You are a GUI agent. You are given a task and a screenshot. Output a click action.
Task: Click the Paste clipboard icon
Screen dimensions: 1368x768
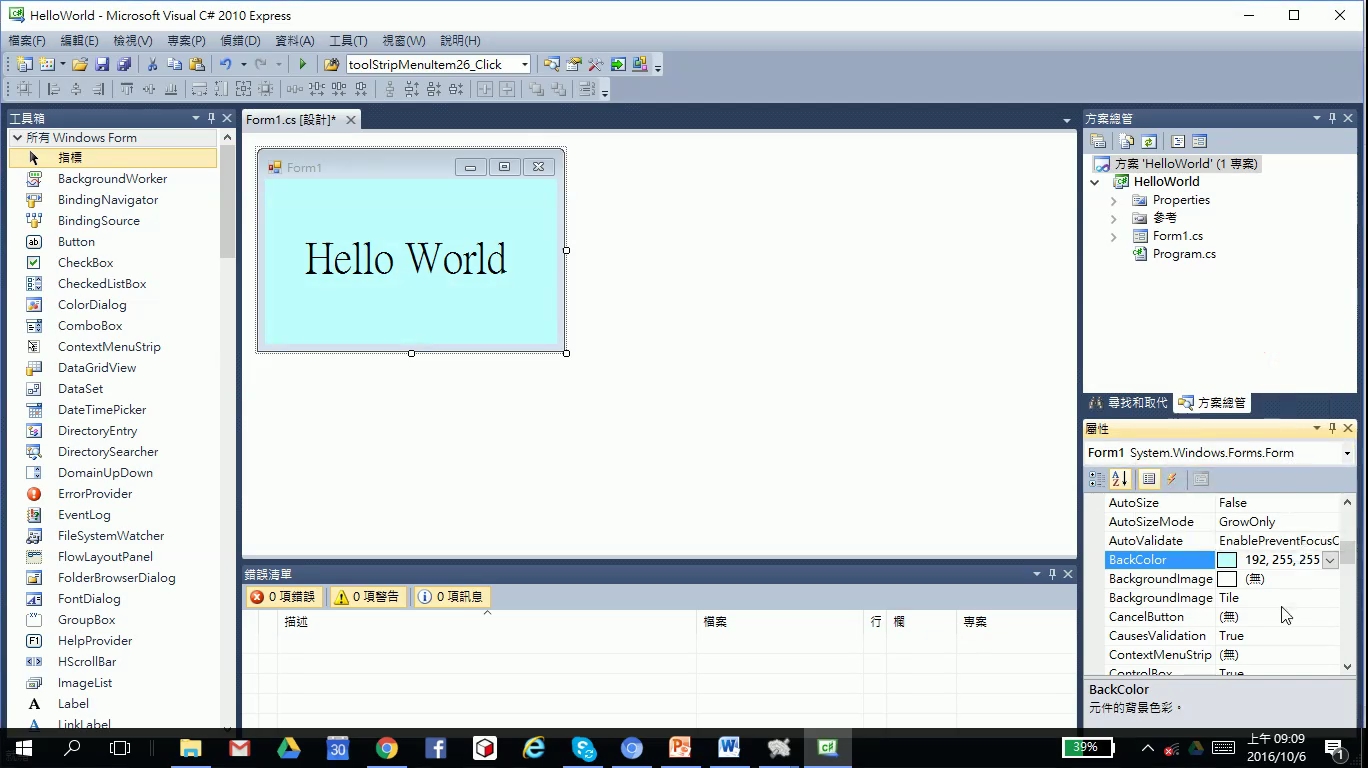(197, 64)
